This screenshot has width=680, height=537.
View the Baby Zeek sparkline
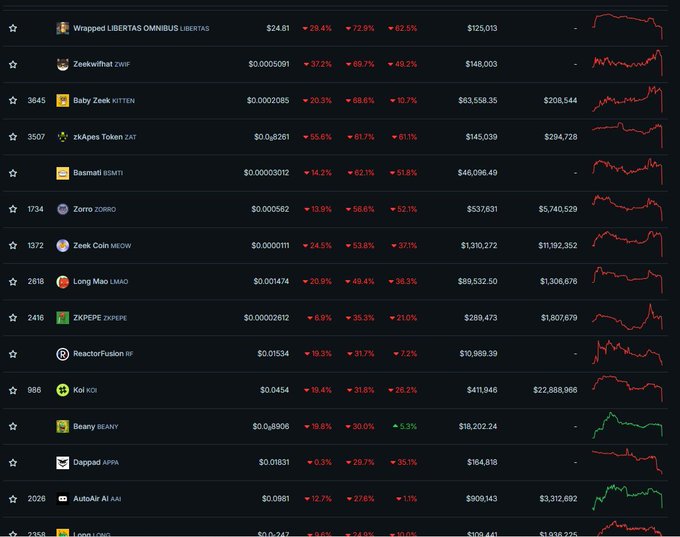628,99
